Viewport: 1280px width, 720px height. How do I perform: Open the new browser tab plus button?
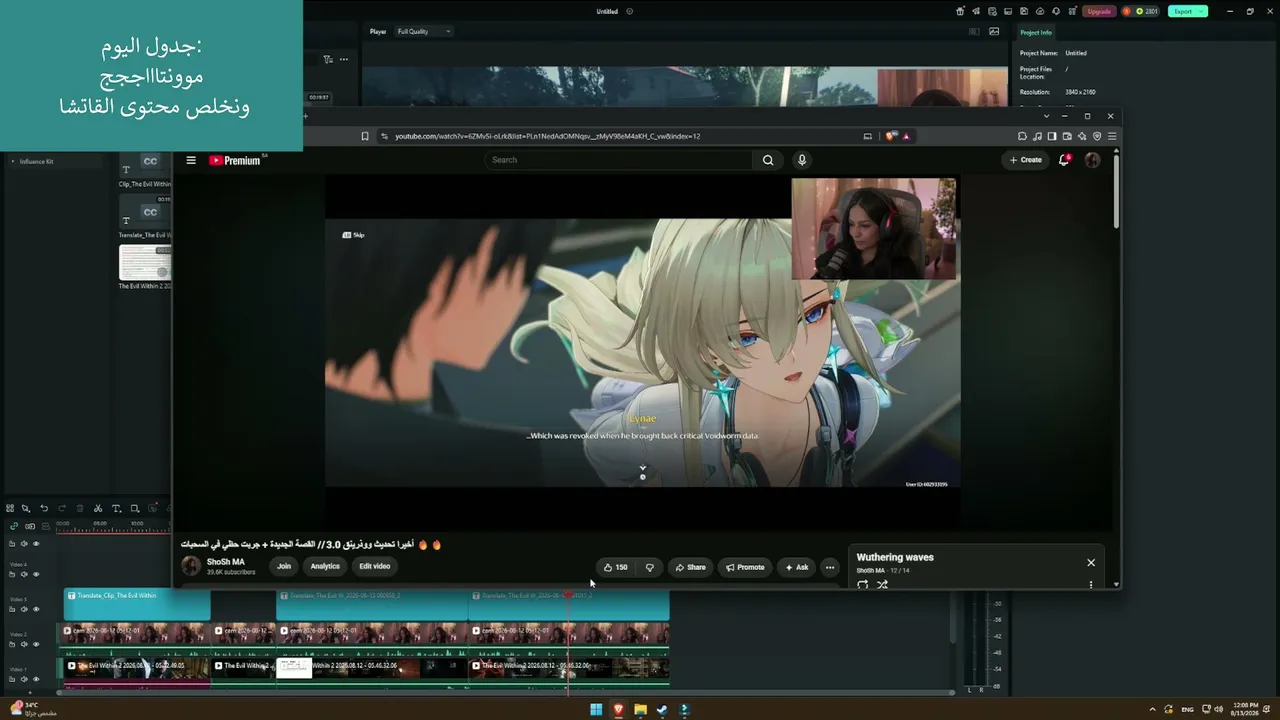pos(306,116)
